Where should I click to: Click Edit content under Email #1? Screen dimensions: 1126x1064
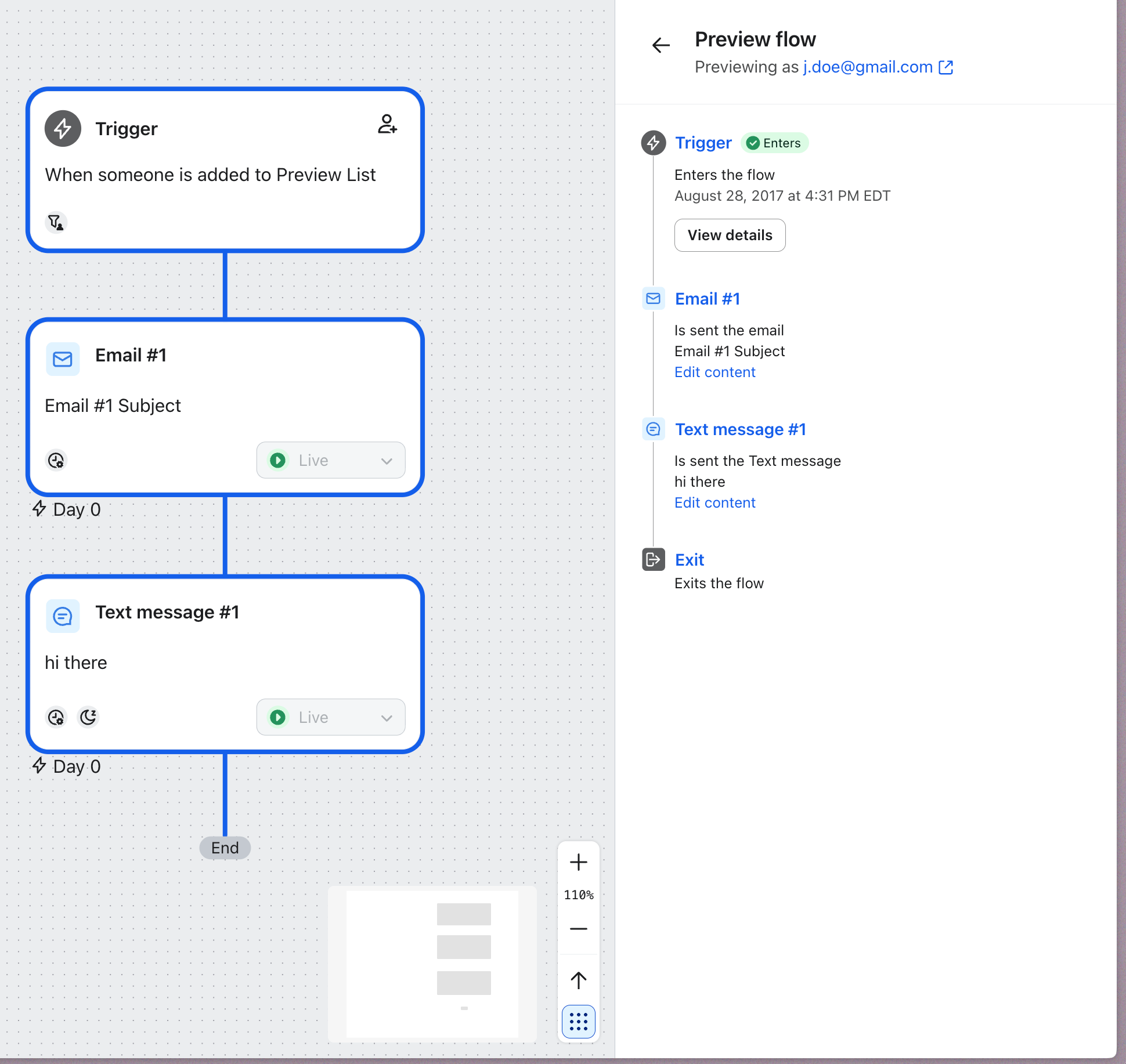[714, 372]
